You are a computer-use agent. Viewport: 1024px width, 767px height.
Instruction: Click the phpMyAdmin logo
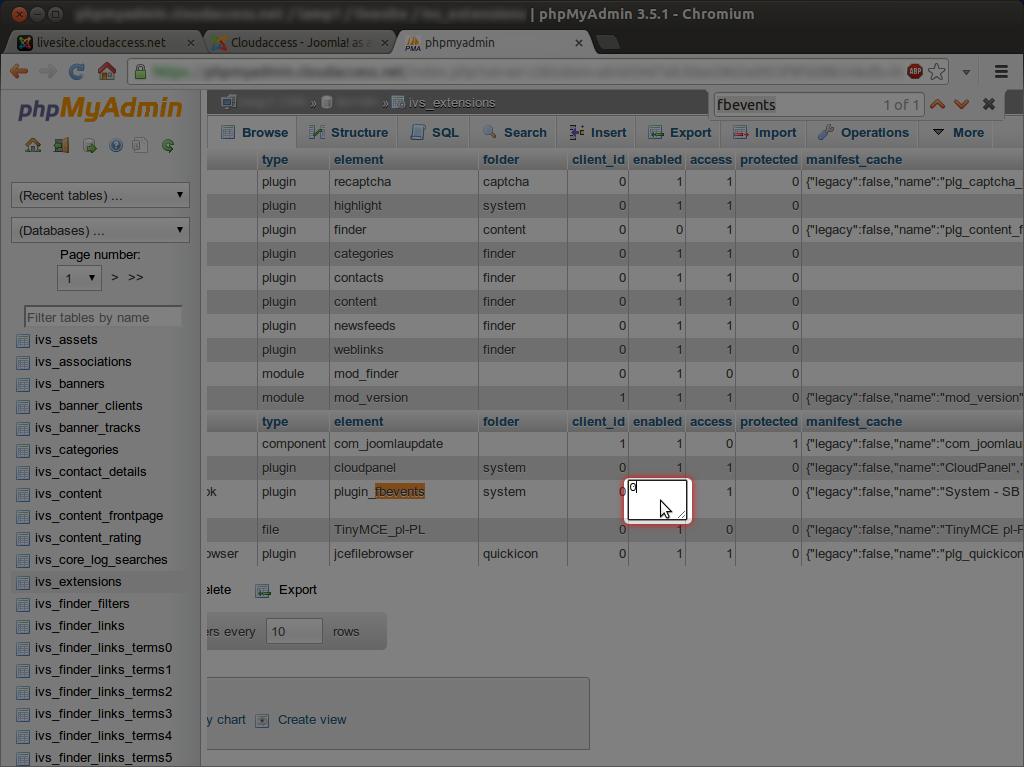100,108
